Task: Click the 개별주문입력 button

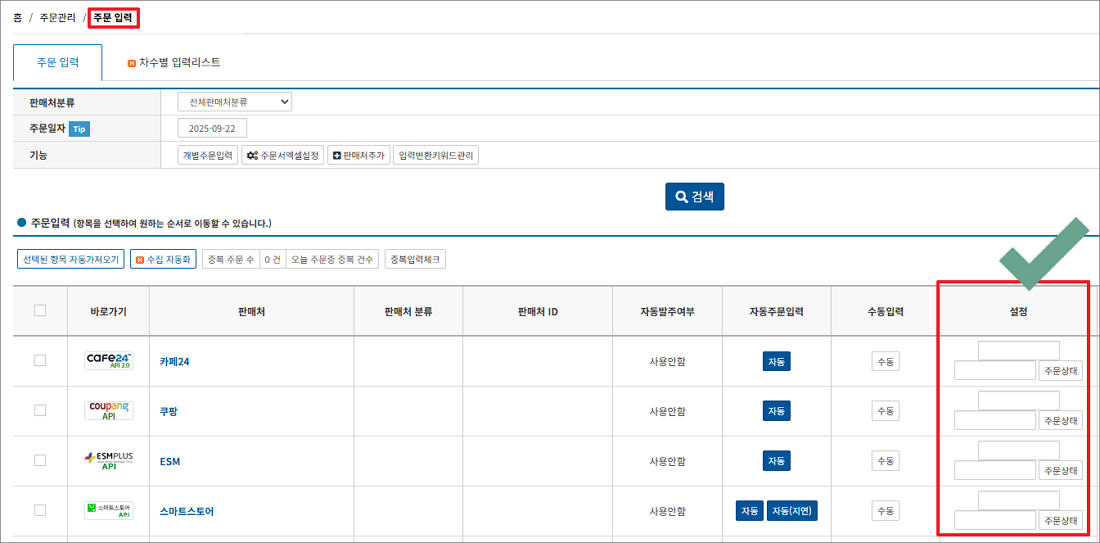Action: click(207, 156)
